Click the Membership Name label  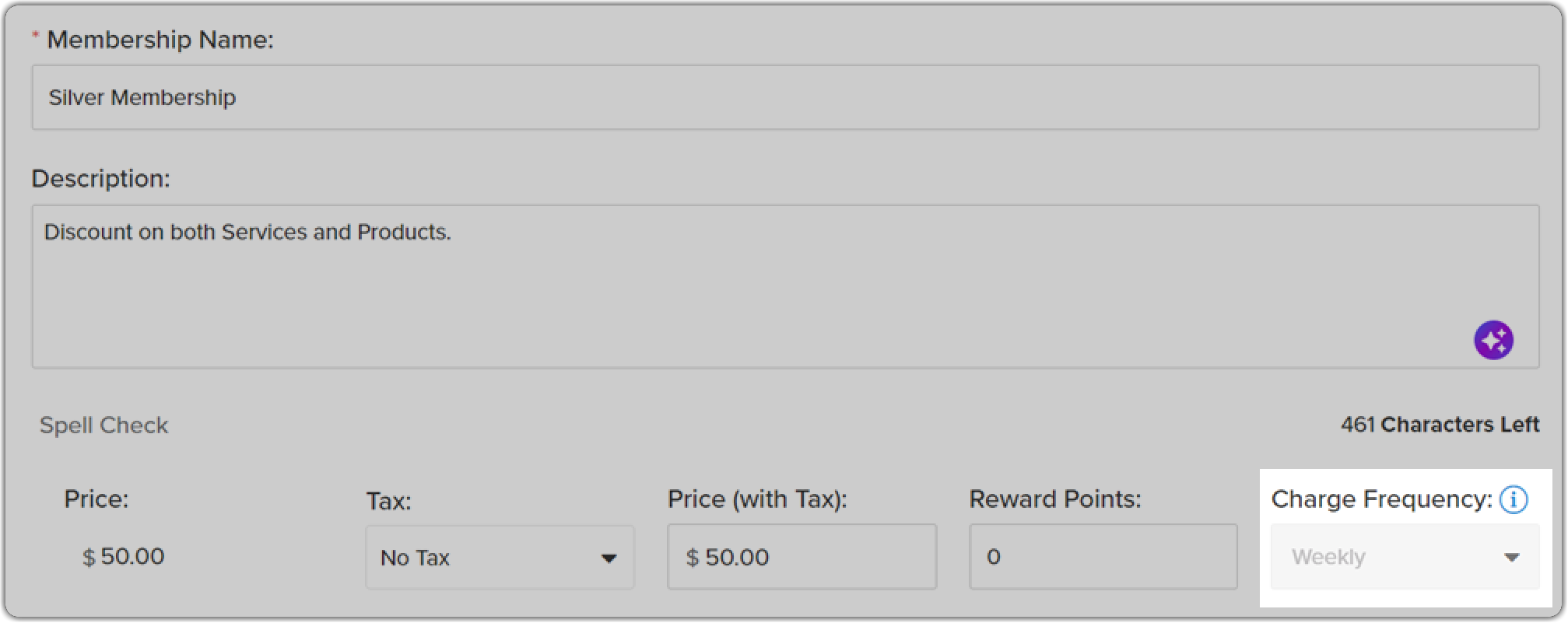tap(160, 40)
